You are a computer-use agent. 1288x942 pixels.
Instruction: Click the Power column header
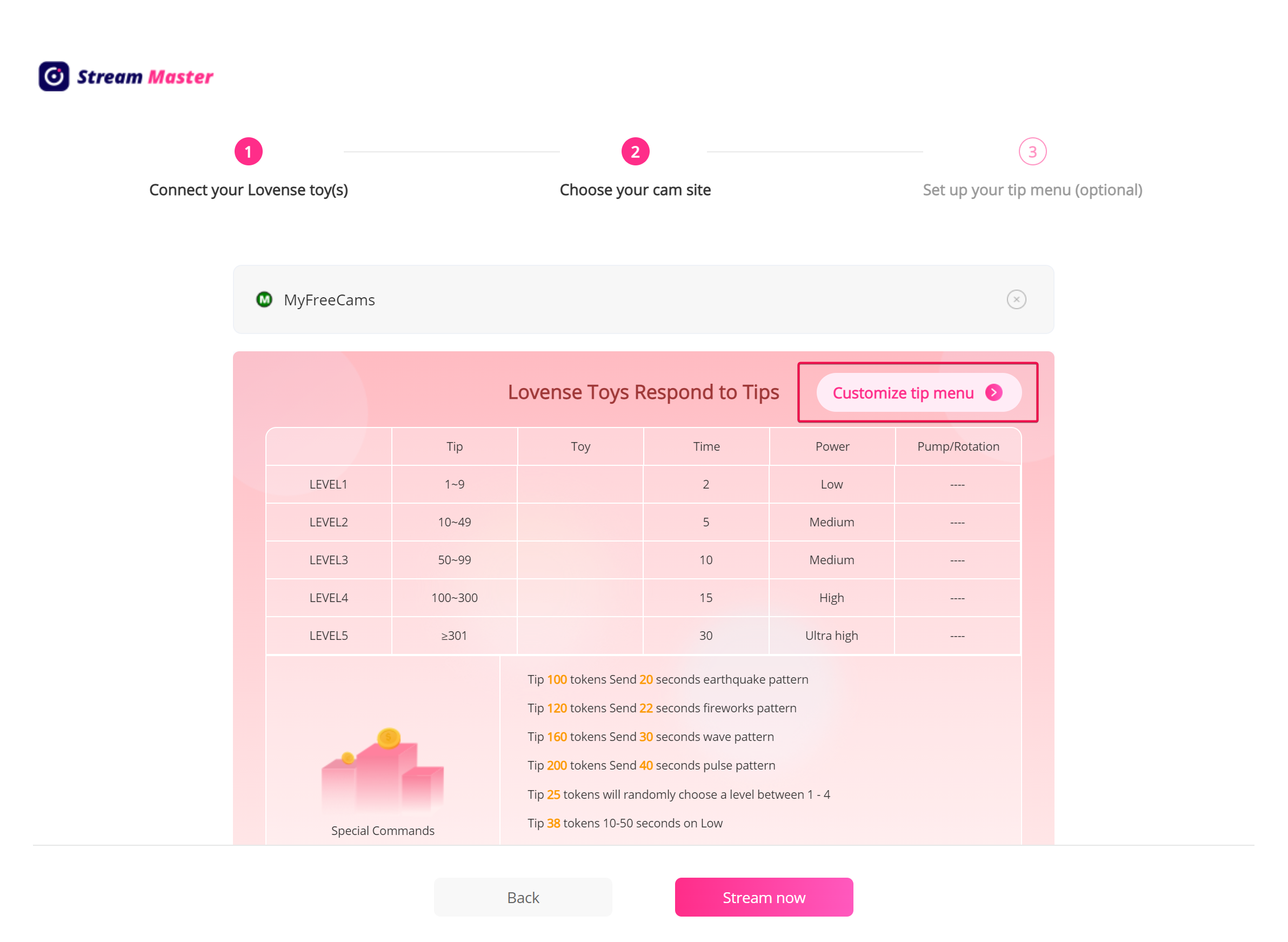pos(832,446)
